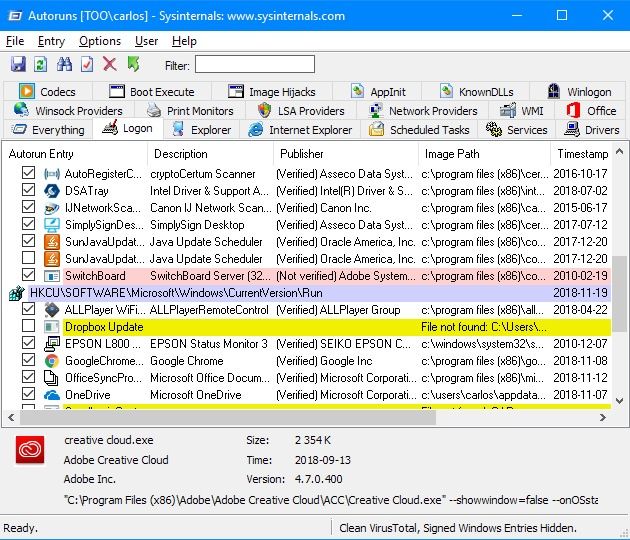Uncheck the OneDrive entry checkbox
The height and width of the screenshot is (540, 630).
click(x=28, y=394)
